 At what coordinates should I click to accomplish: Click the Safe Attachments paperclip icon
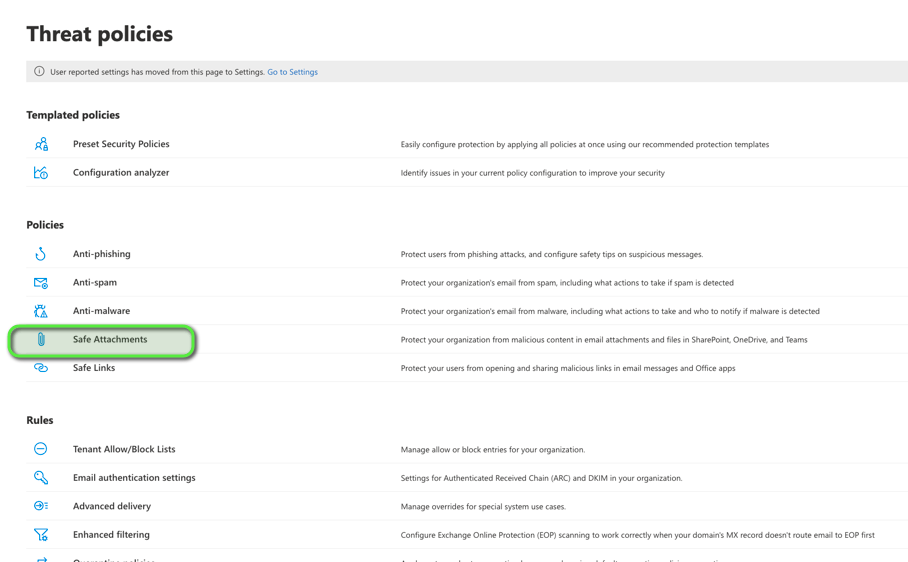(x=41, y=340)
